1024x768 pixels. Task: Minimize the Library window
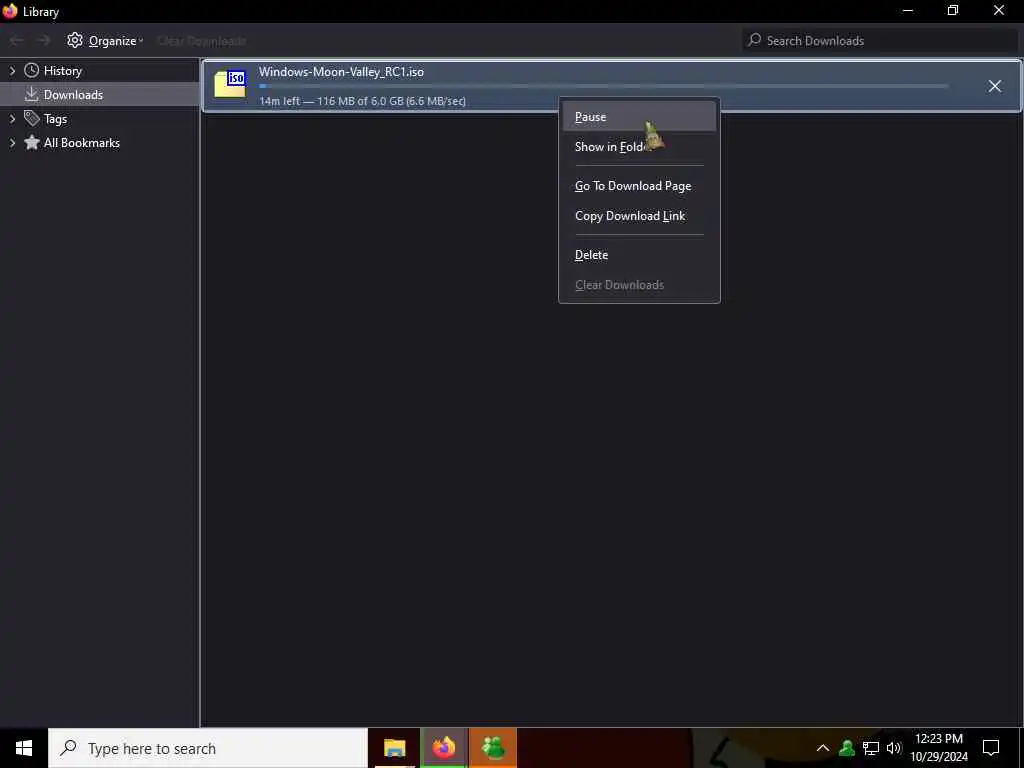tap(908, 10)
